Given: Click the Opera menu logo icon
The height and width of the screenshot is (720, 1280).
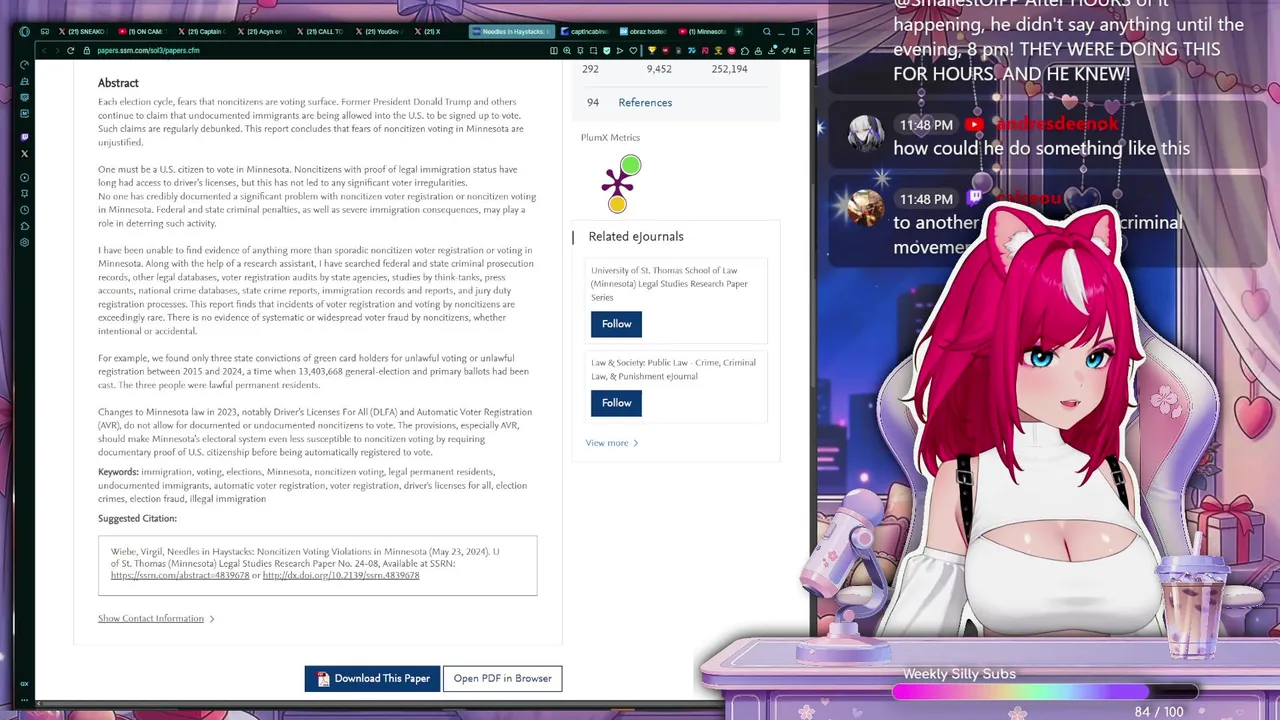Looking at the screenshot, I should pyautogui.click(x=24, y=32).
